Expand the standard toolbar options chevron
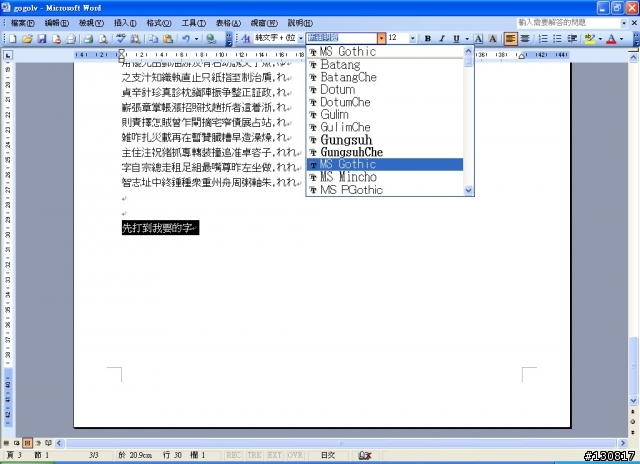The width and height of the screenshot is (640, 464). pos(229,39)
